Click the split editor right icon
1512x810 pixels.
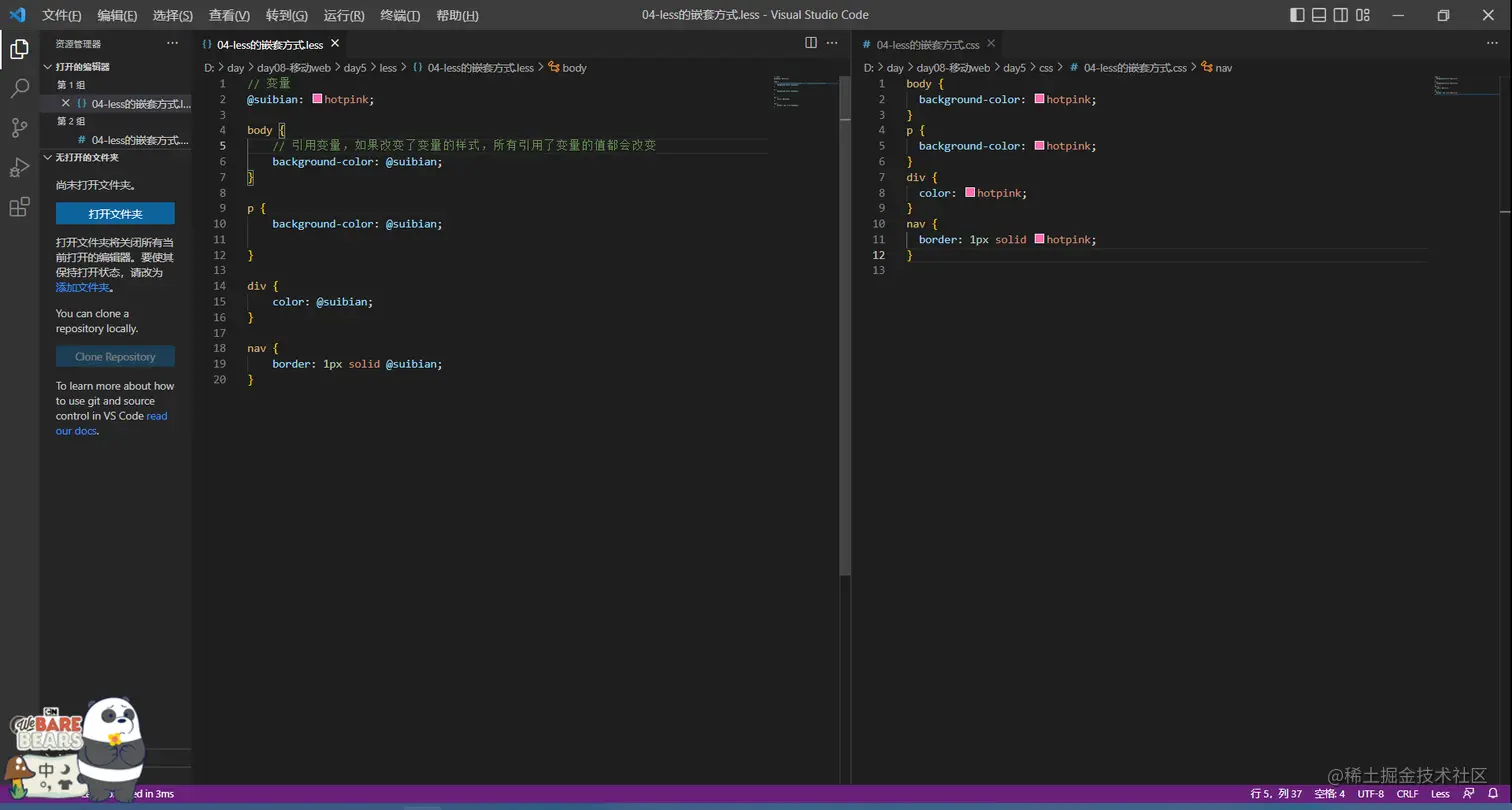pyautogui.click(x=811, y=43)
